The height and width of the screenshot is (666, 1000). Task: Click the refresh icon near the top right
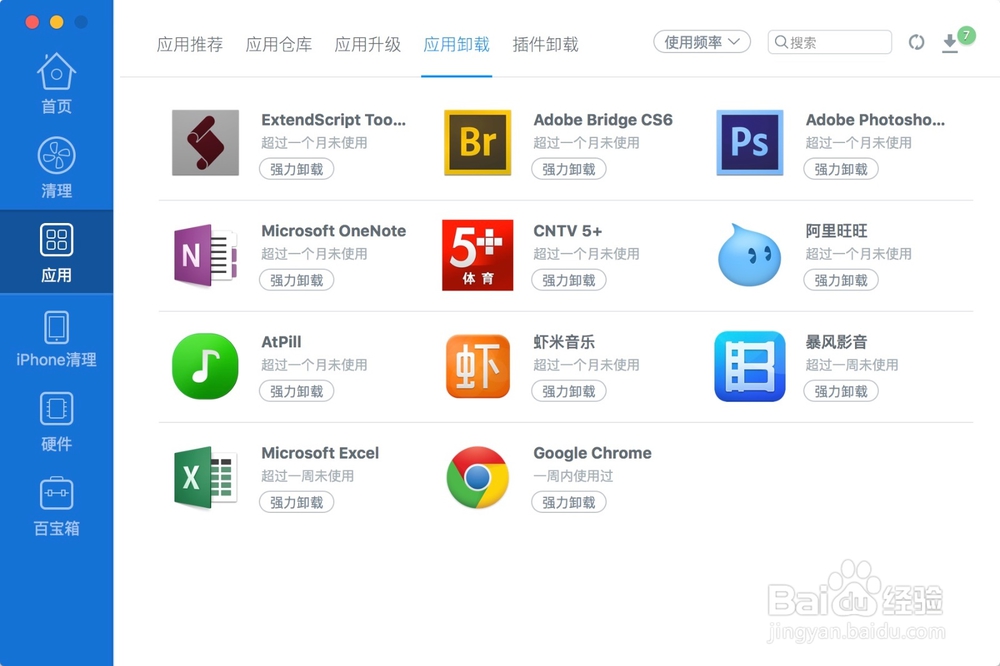917,42
